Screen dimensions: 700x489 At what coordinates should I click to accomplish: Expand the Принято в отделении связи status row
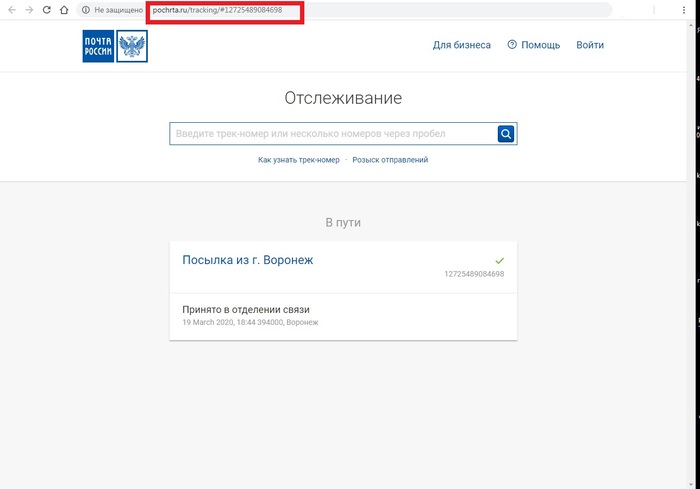343,316
